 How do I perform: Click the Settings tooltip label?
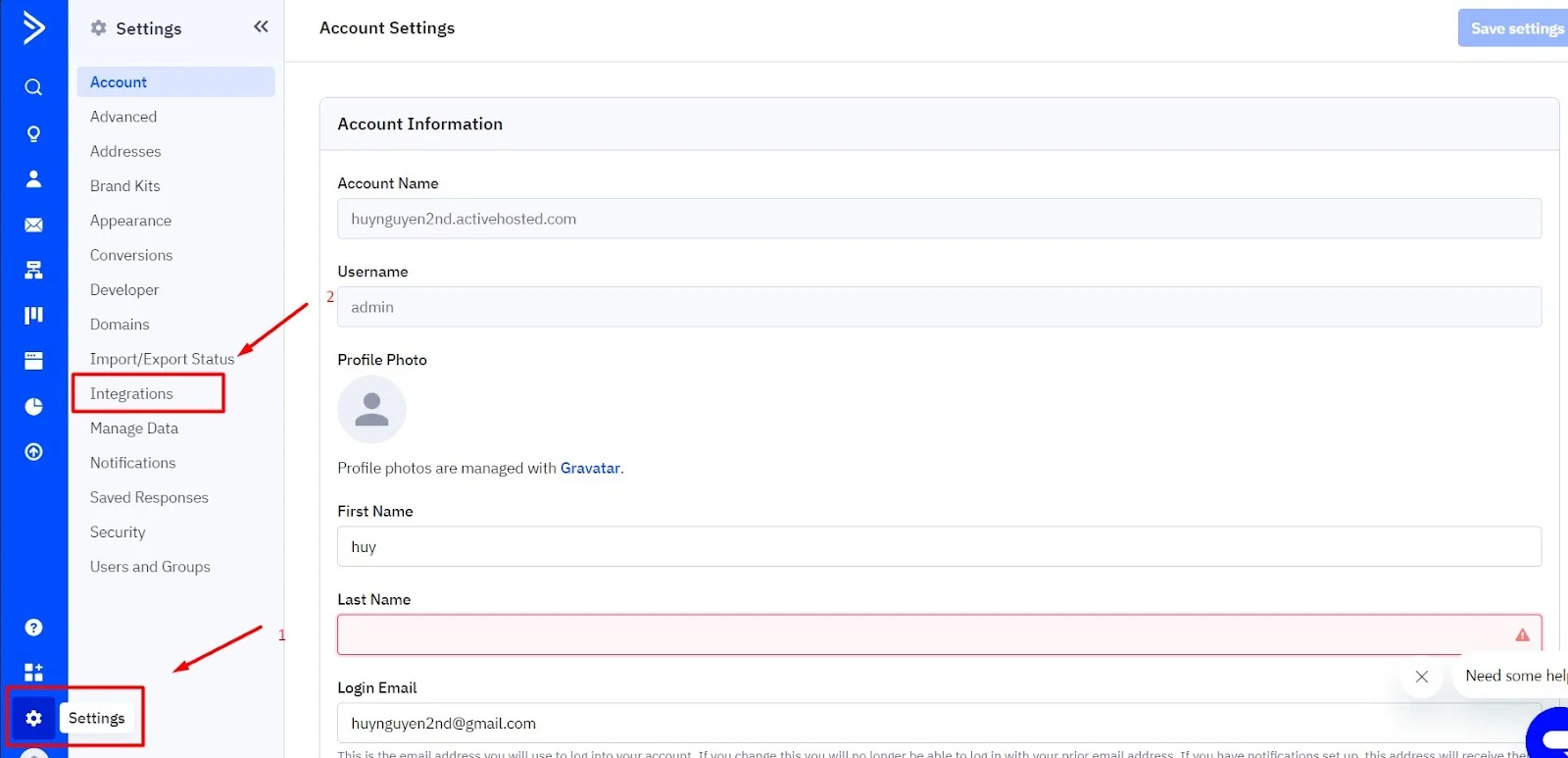click(97, 718)
